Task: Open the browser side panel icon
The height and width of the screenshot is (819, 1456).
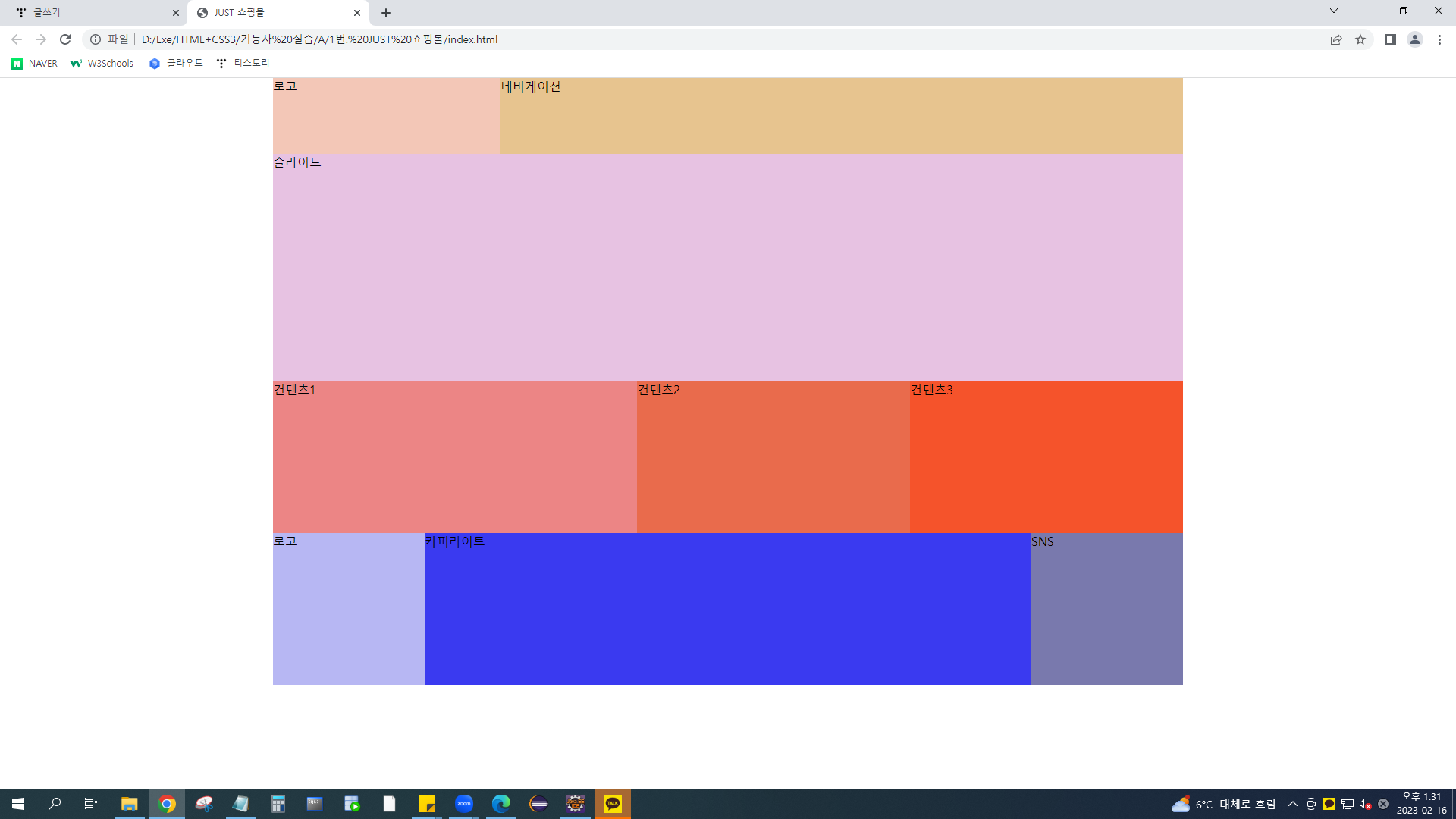Action: 1390,39
